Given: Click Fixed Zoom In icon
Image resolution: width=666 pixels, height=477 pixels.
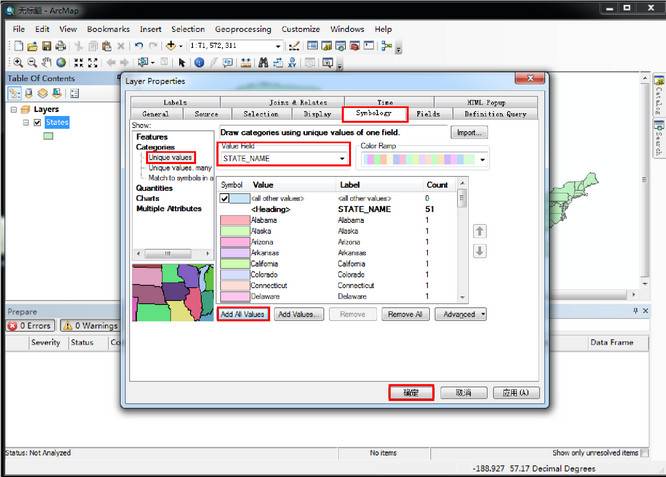Looking at the screenshot, I should coord(78,63).
